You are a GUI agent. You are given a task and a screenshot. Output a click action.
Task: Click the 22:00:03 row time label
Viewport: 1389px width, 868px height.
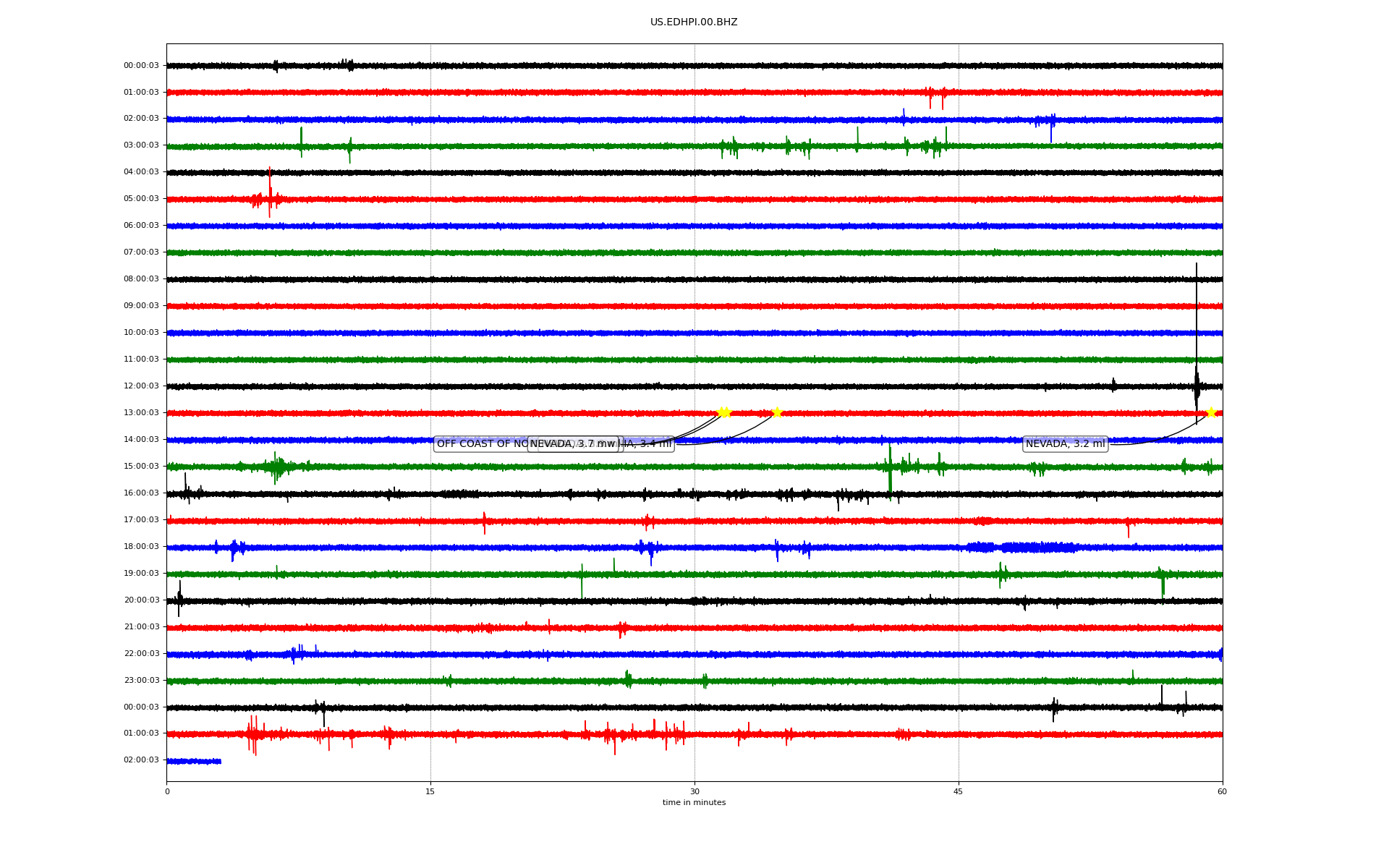tap(141, 654)
